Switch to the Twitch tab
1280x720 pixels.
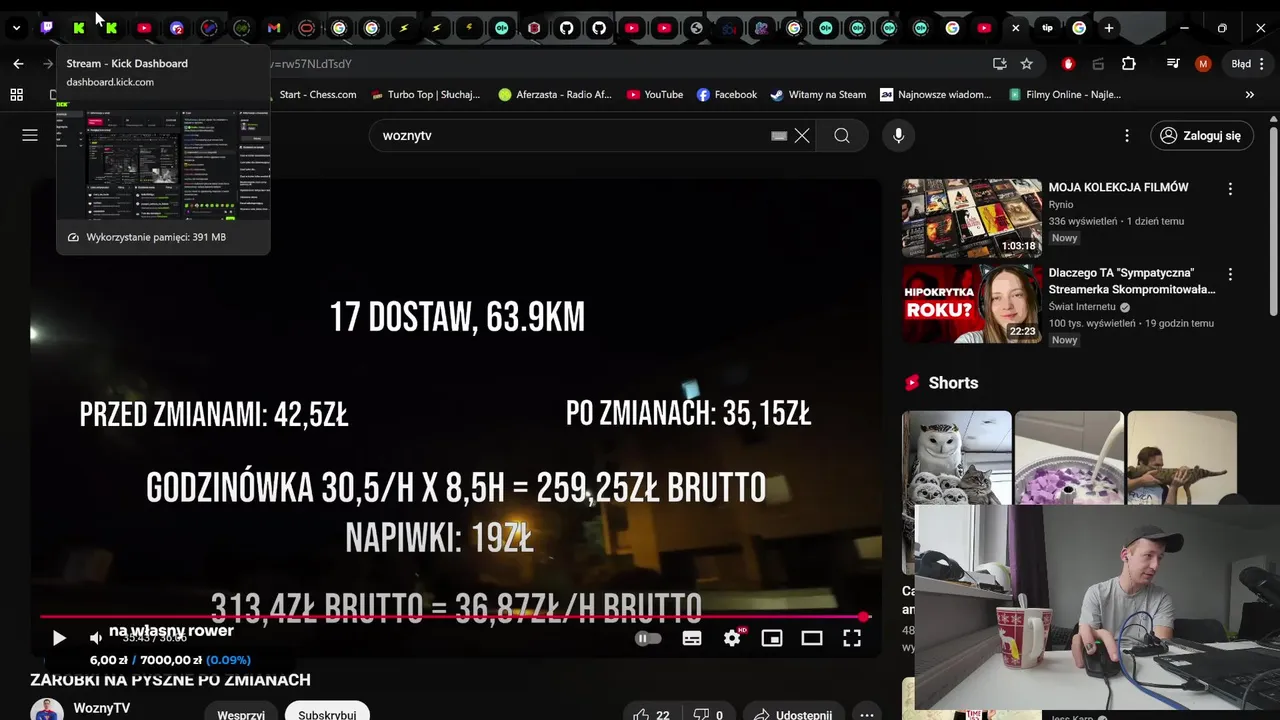tap(46, 28)
